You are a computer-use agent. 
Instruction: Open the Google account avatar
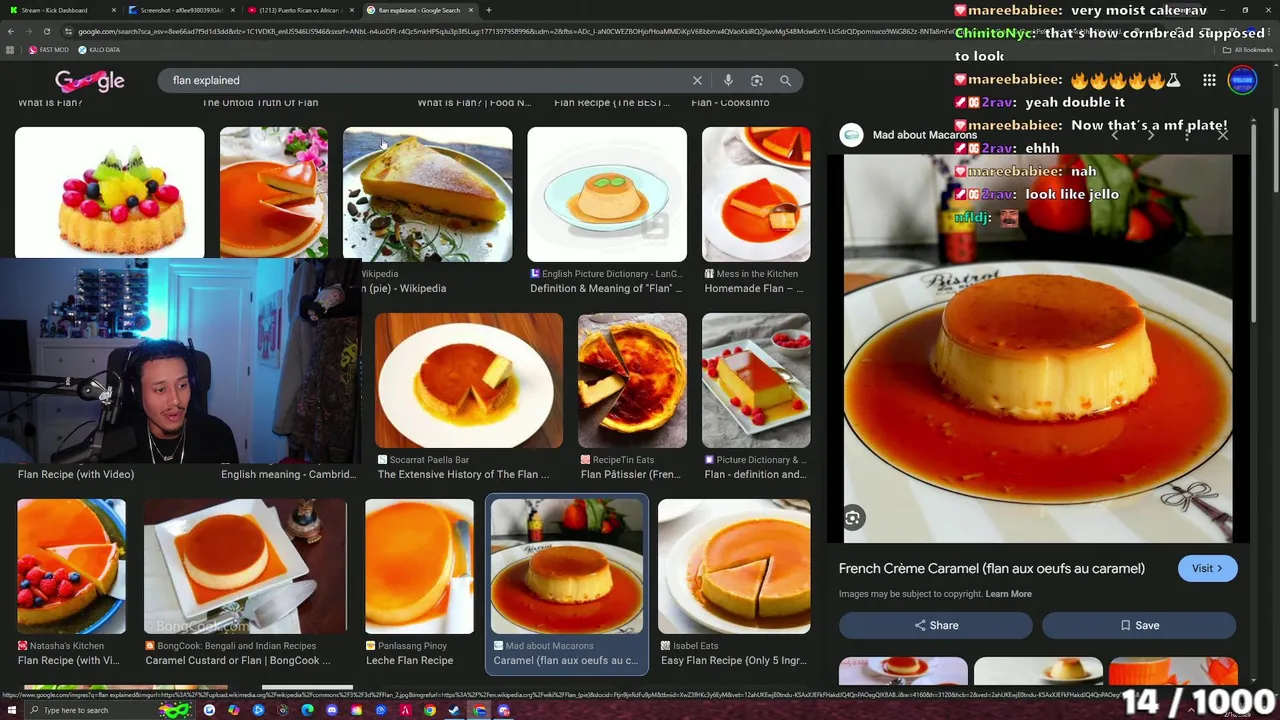pyautogui.click(x=1242, y=80)
